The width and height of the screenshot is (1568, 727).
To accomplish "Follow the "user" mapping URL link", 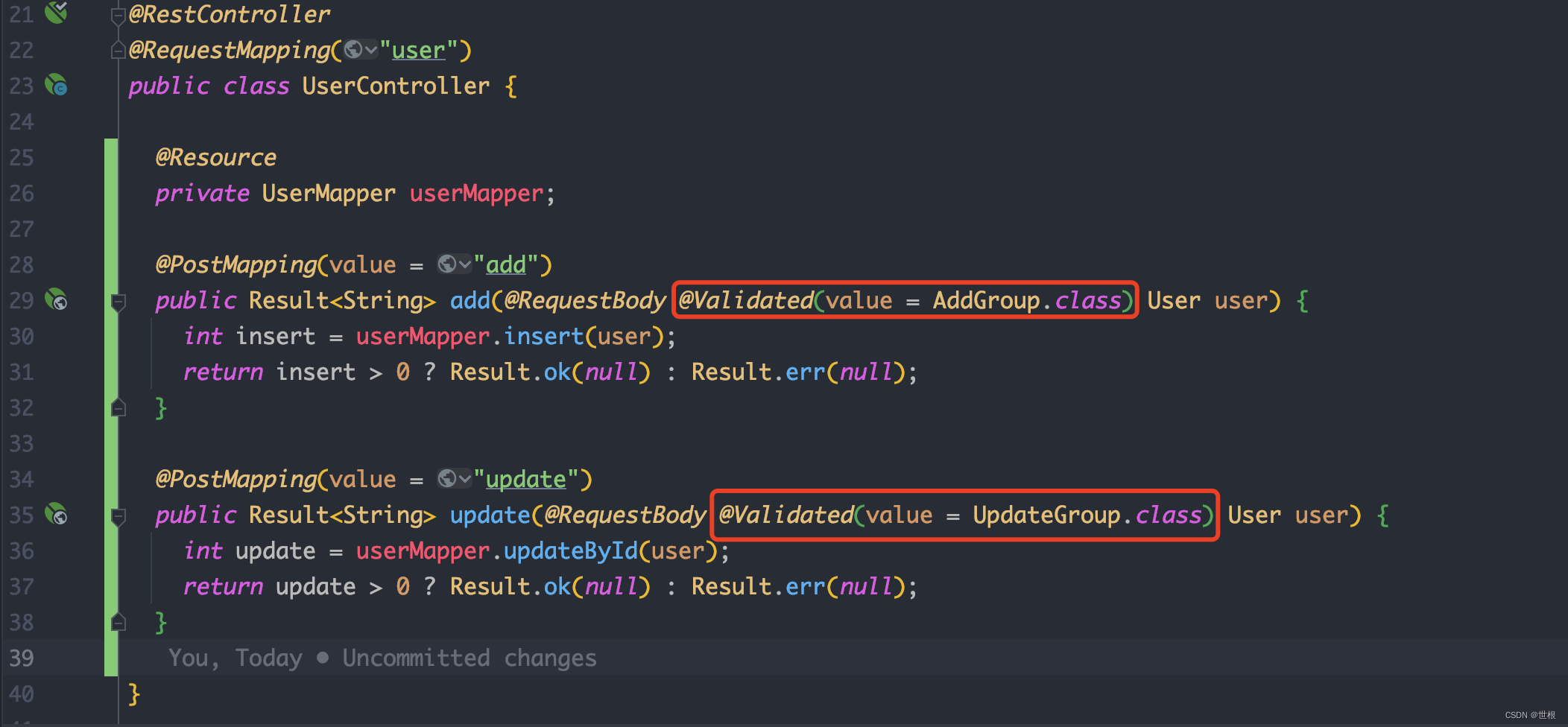I will 419,51.
